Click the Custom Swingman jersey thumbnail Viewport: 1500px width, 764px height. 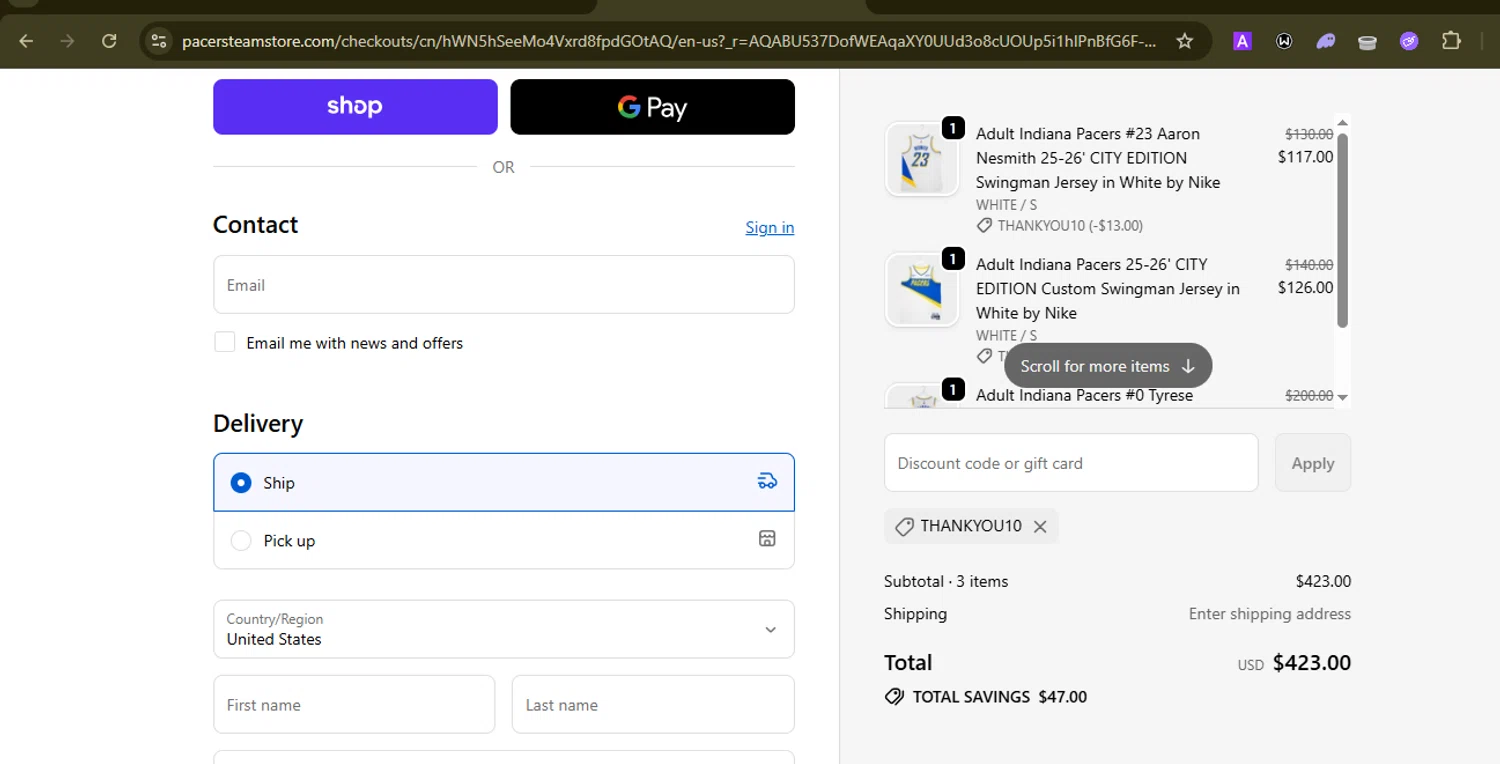point(922,289)
